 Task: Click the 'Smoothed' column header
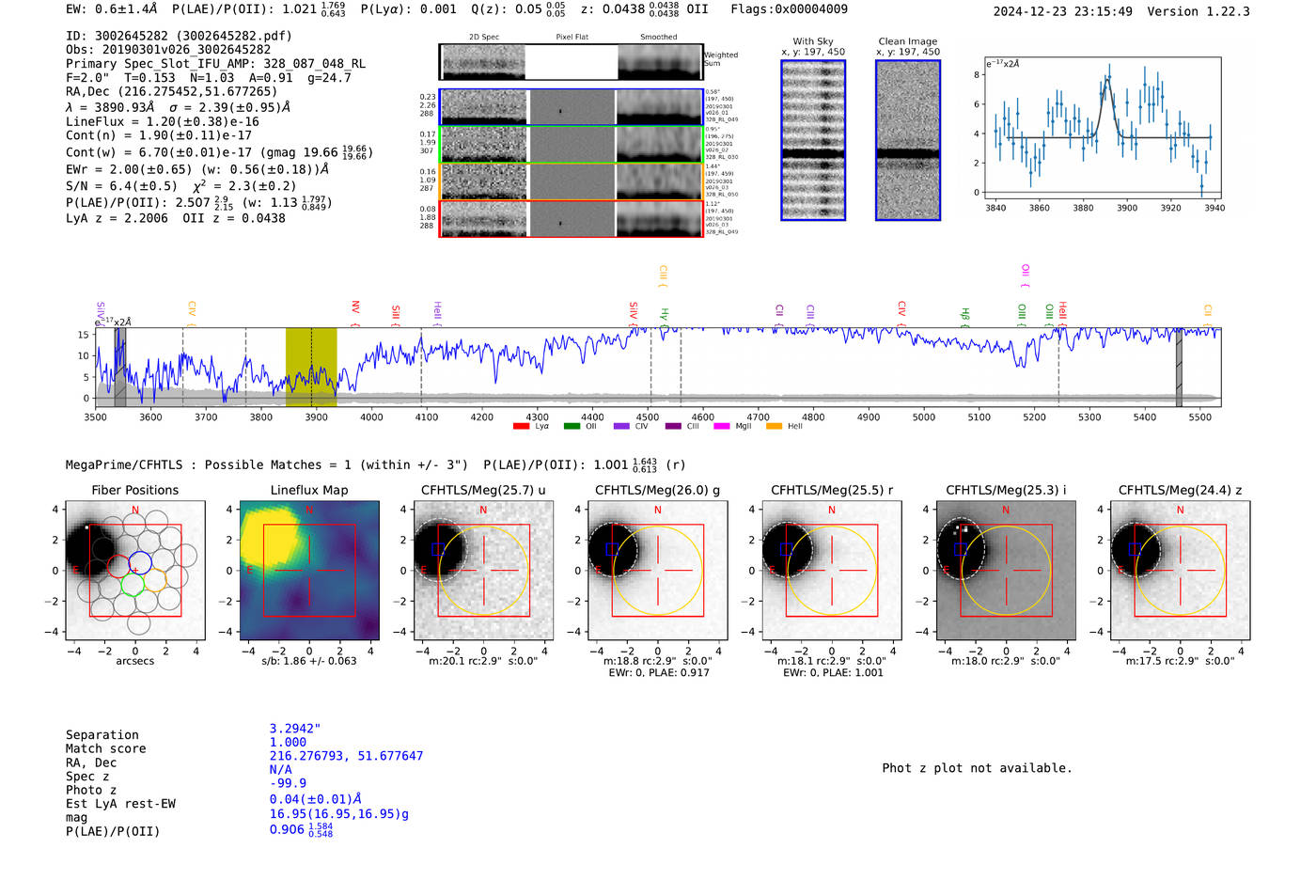click(658, 37)
